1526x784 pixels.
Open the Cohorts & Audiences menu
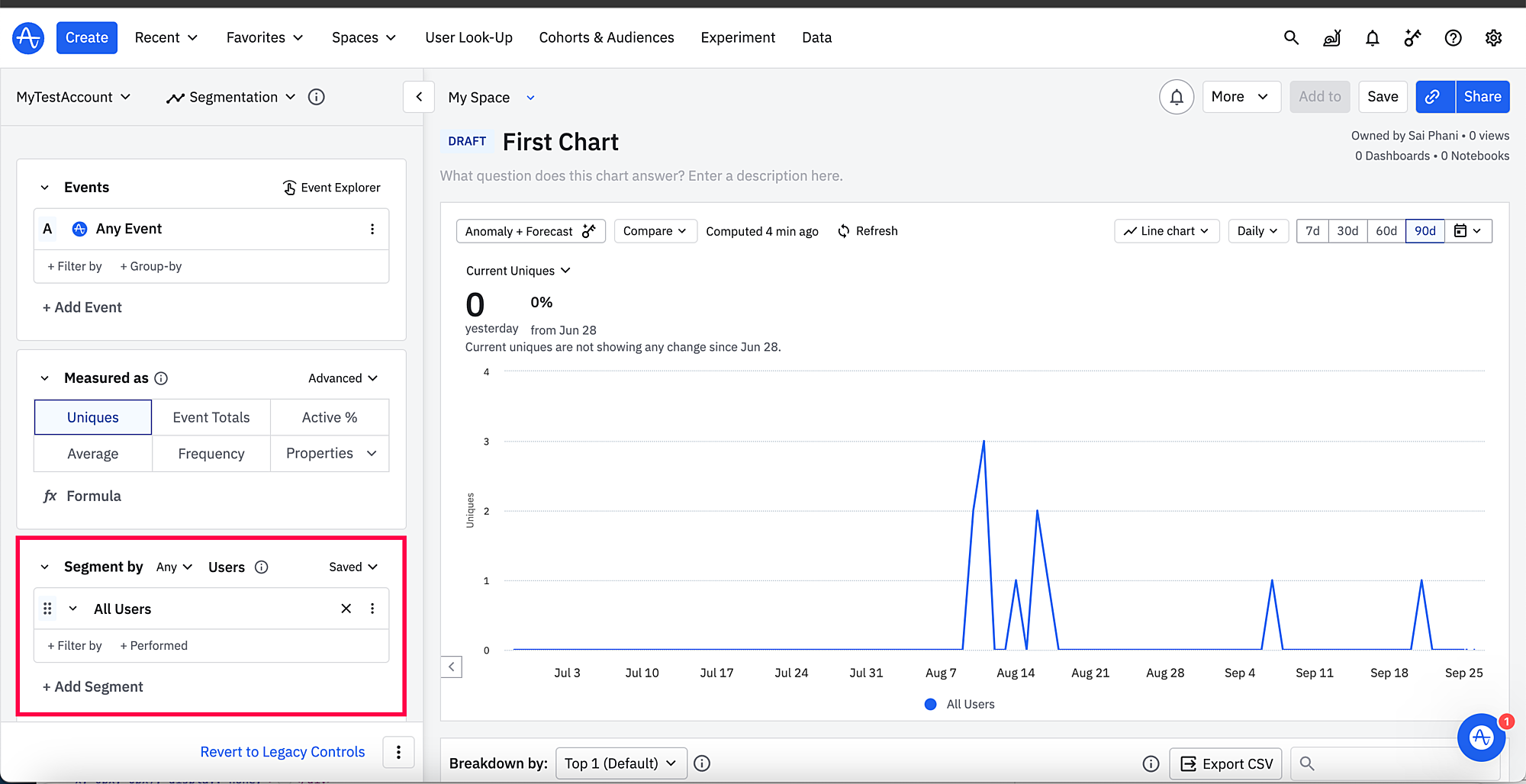pos(607,37)
